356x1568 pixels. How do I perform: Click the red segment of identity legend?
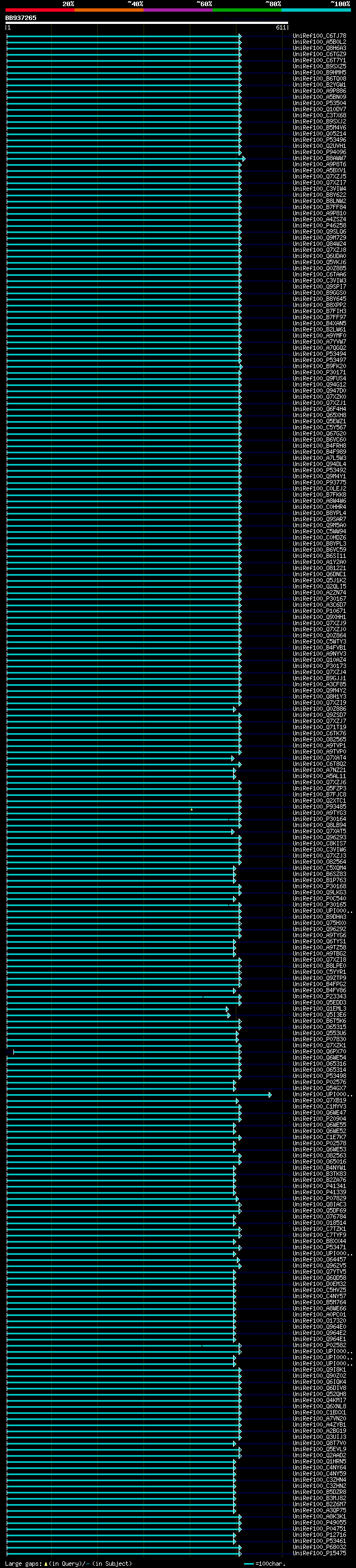coord(39,10)
